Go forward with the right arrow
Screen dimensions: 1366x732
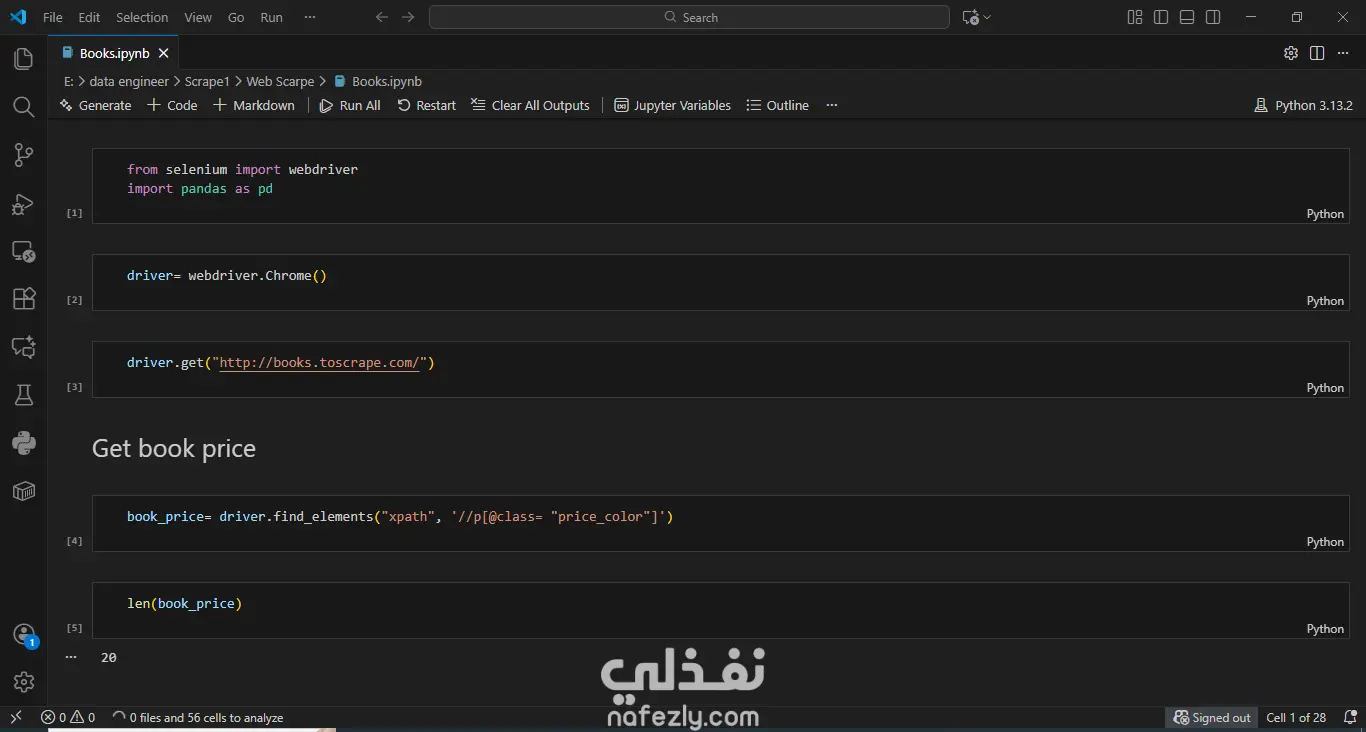pyautogui.click(x=408, y=17)
